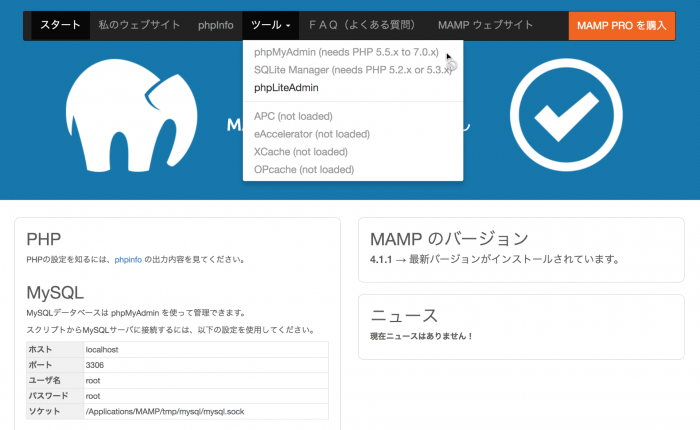Image resolution: width=700 pixels, height=430 pixels.
Task: Open phpInfo in the navigation bar
Action: [x=216, y=25]
